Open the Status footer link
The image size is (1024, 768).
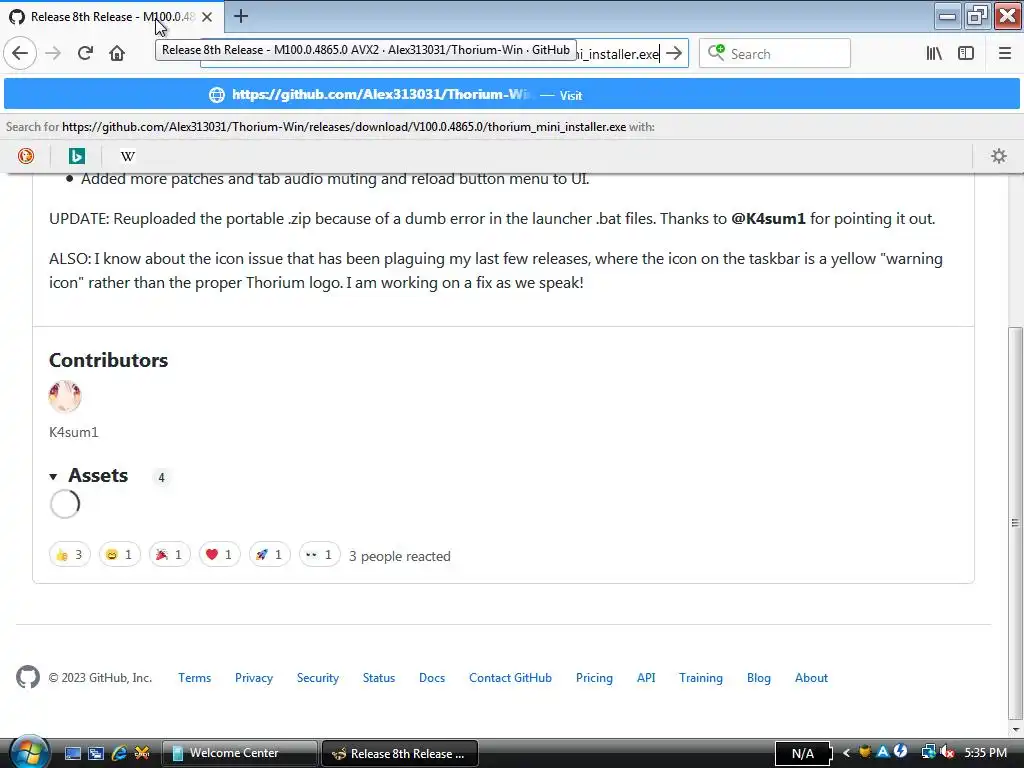pos(379,678)
